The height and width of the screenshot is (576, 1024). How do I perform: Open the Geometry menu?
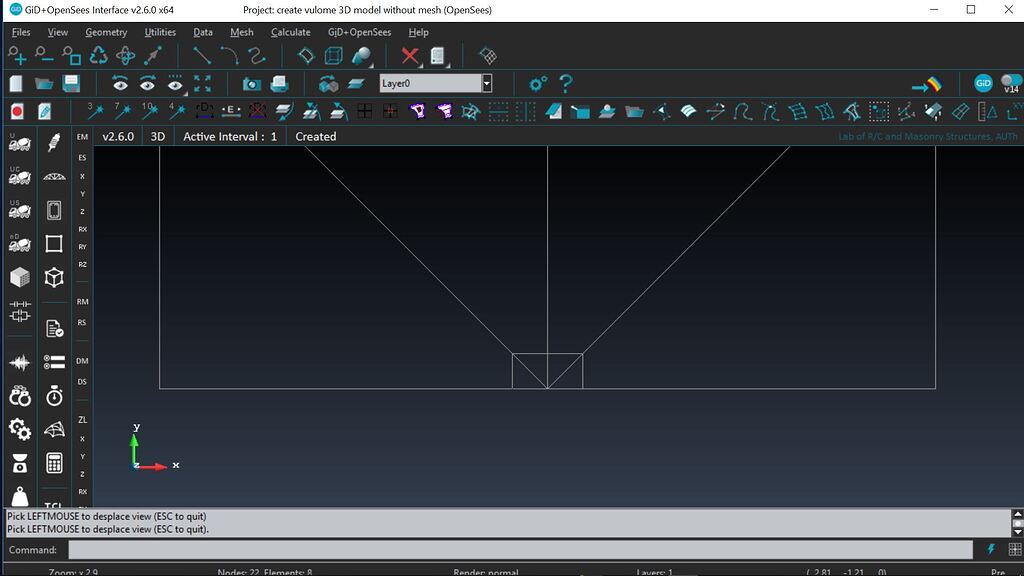point(106,32)
